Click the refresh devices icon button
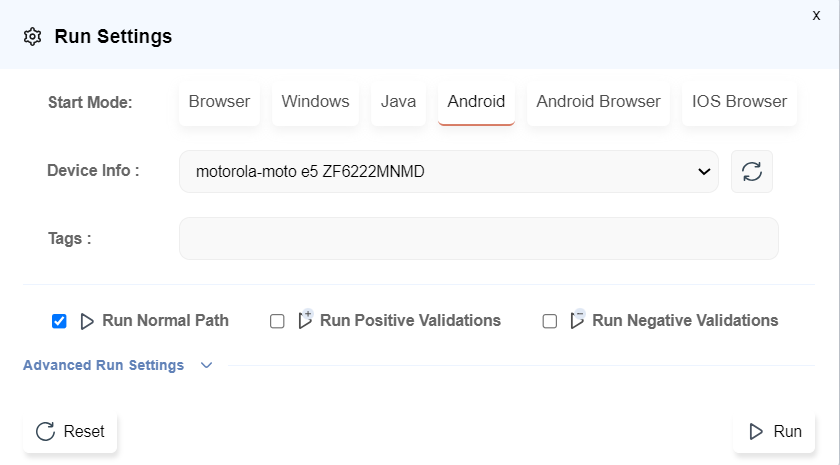 click(x=752, y=171)
